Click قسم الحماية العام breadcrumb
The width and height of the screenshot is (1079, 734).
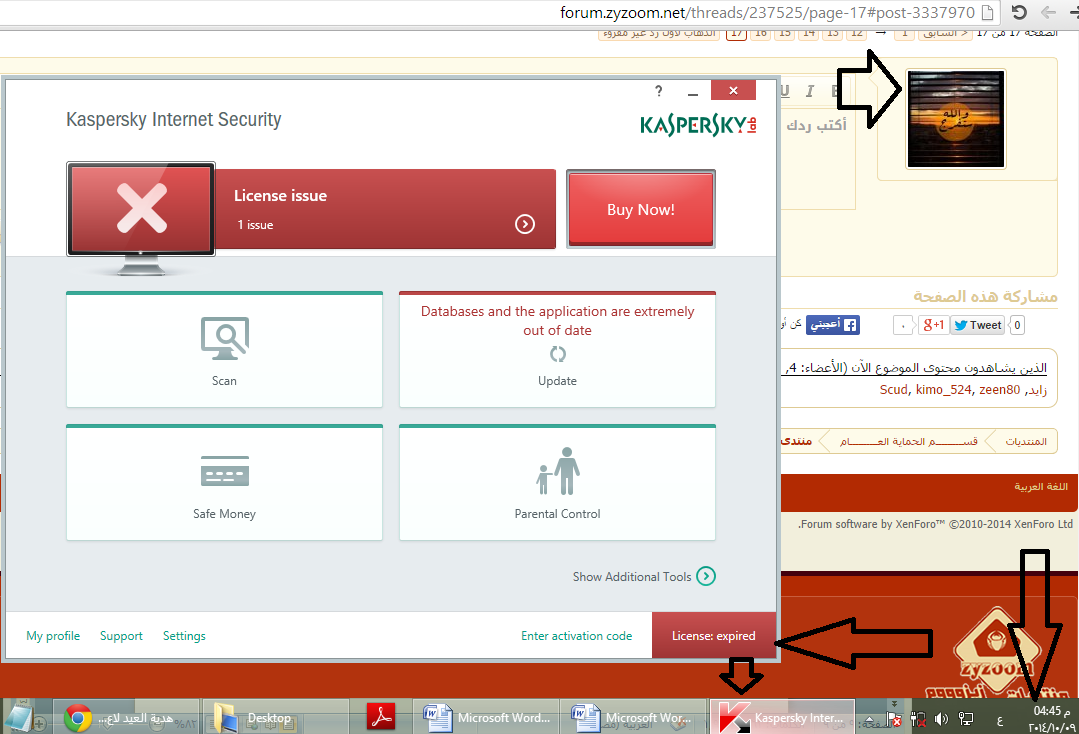pos(908,441)
